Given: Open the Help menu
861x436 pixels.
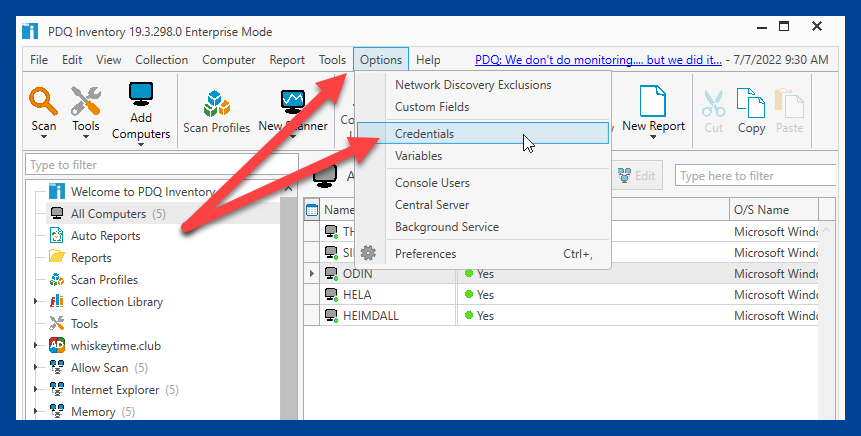Looking at the screenshot, I should (x=428, y=60).
